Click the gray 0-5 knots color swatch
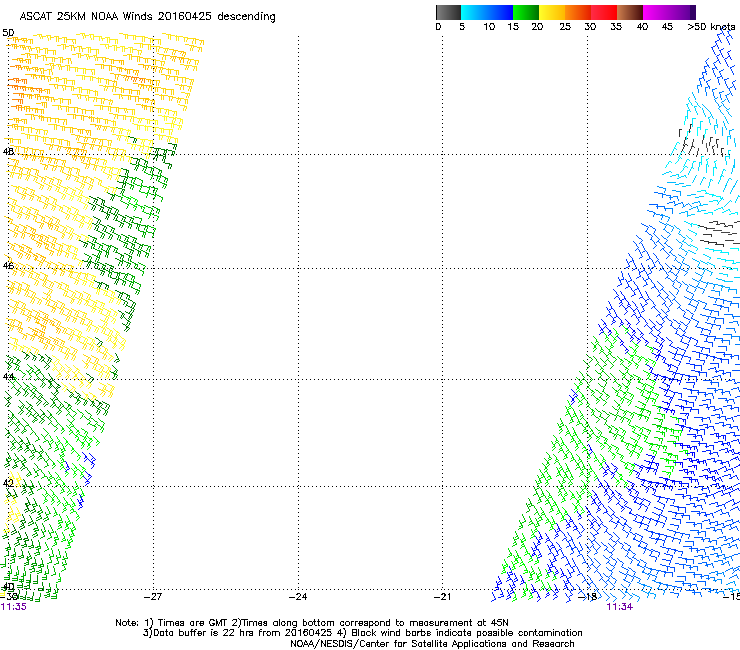 [448, 12]
